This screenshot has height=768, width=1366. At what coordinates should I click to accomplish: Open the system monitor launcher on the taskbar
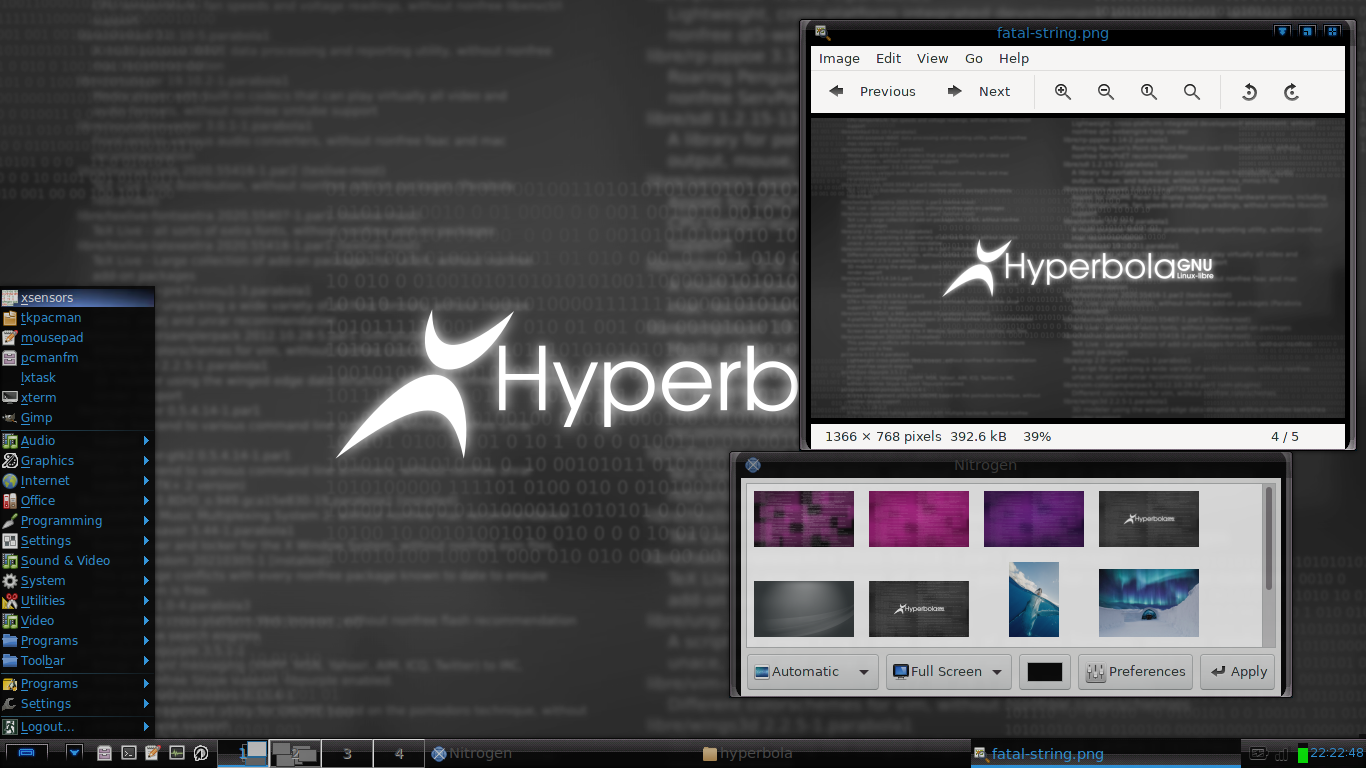tap(176, 753)
